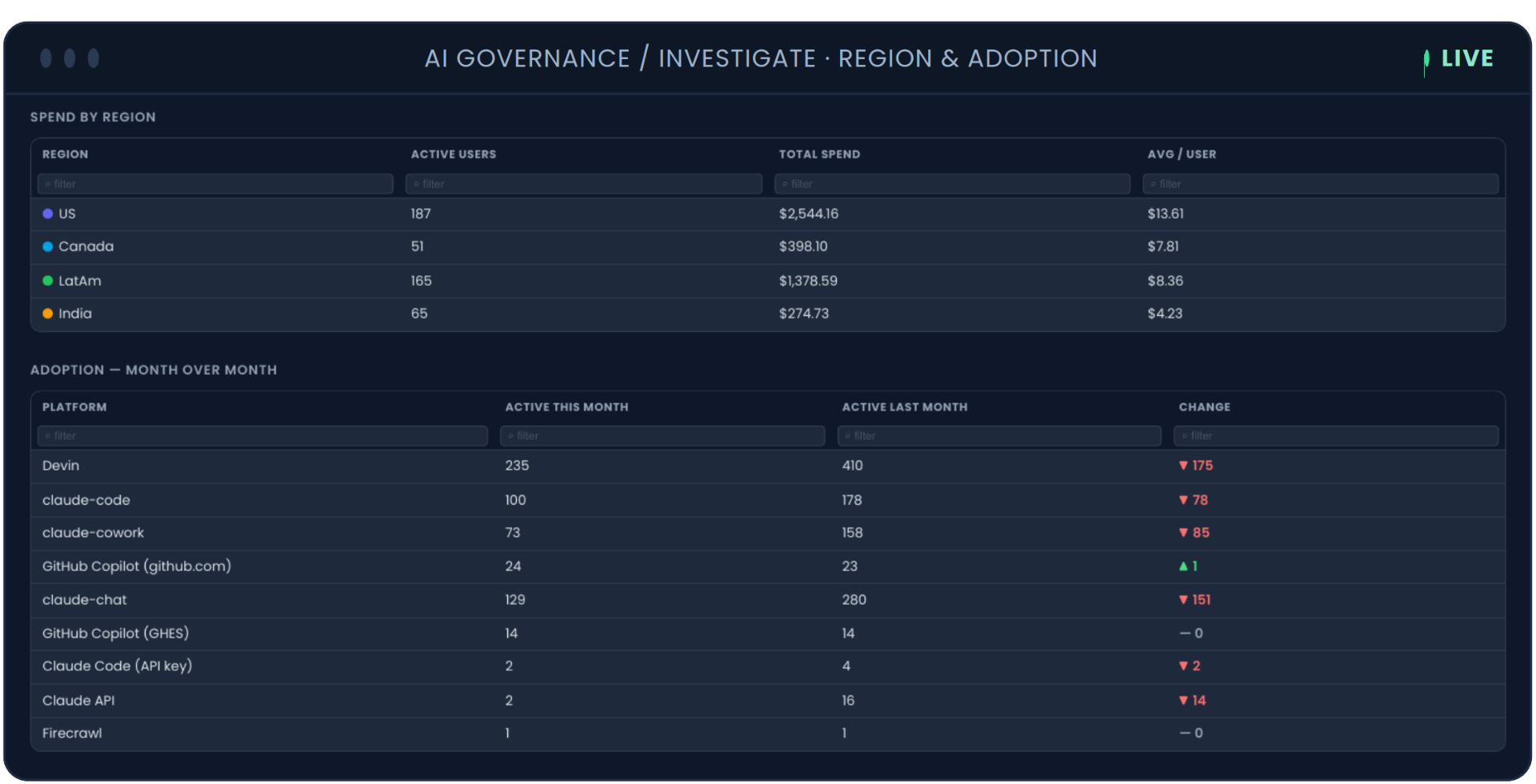The height and width of the screenshot is (784, 1536).
Task: Select GitHub Copilot (GHES) row
Action: 768,634
